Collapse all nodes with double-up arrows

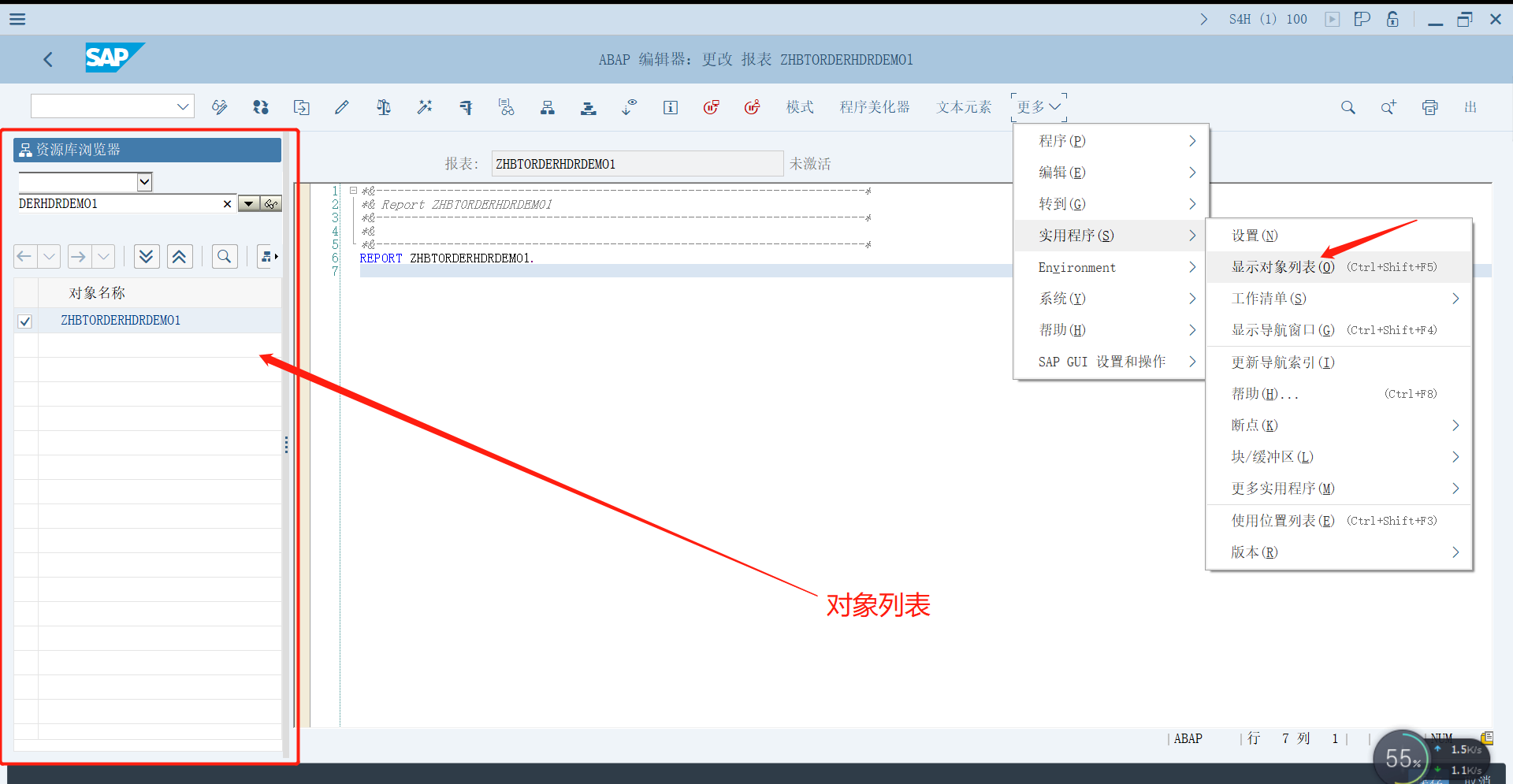coord(180,256)
